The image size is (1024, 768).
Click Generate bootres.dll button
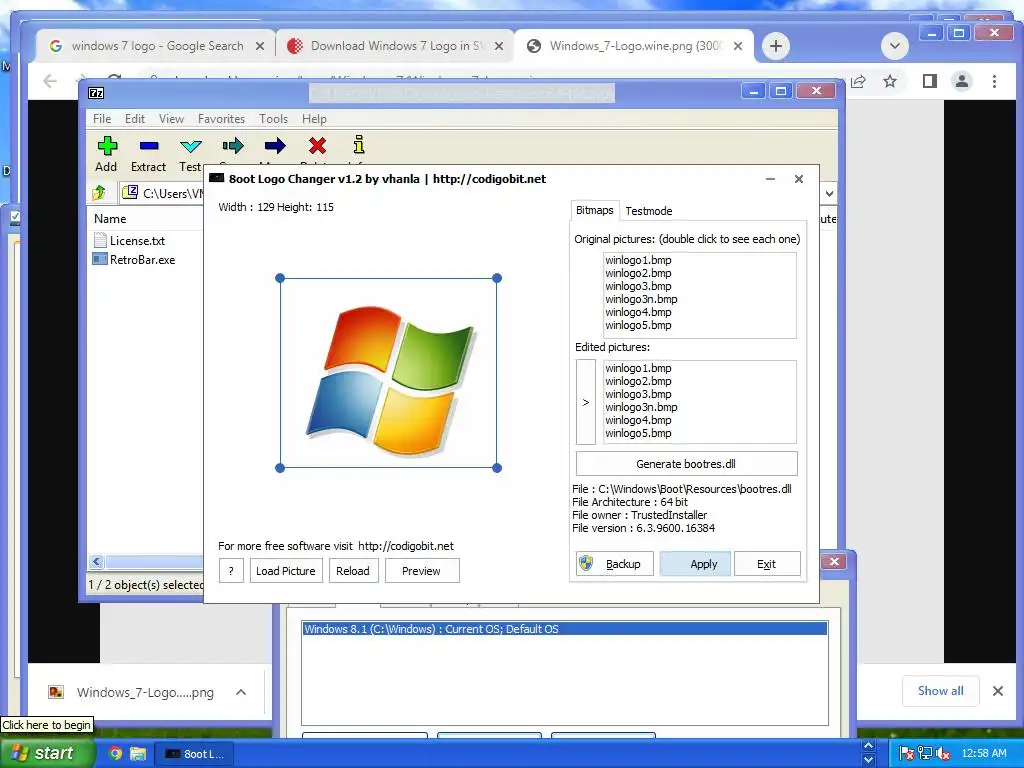point(686,464)
